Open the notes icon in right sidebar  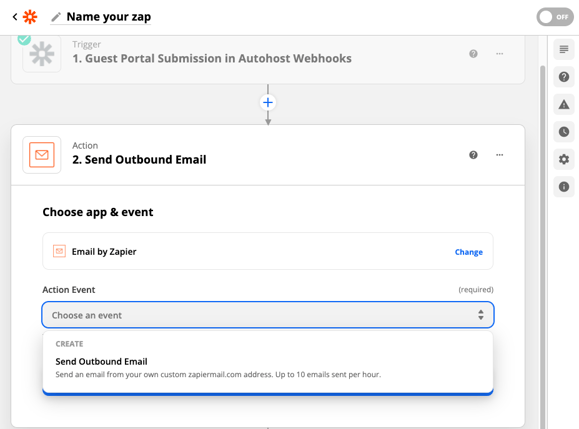(563, 49)
